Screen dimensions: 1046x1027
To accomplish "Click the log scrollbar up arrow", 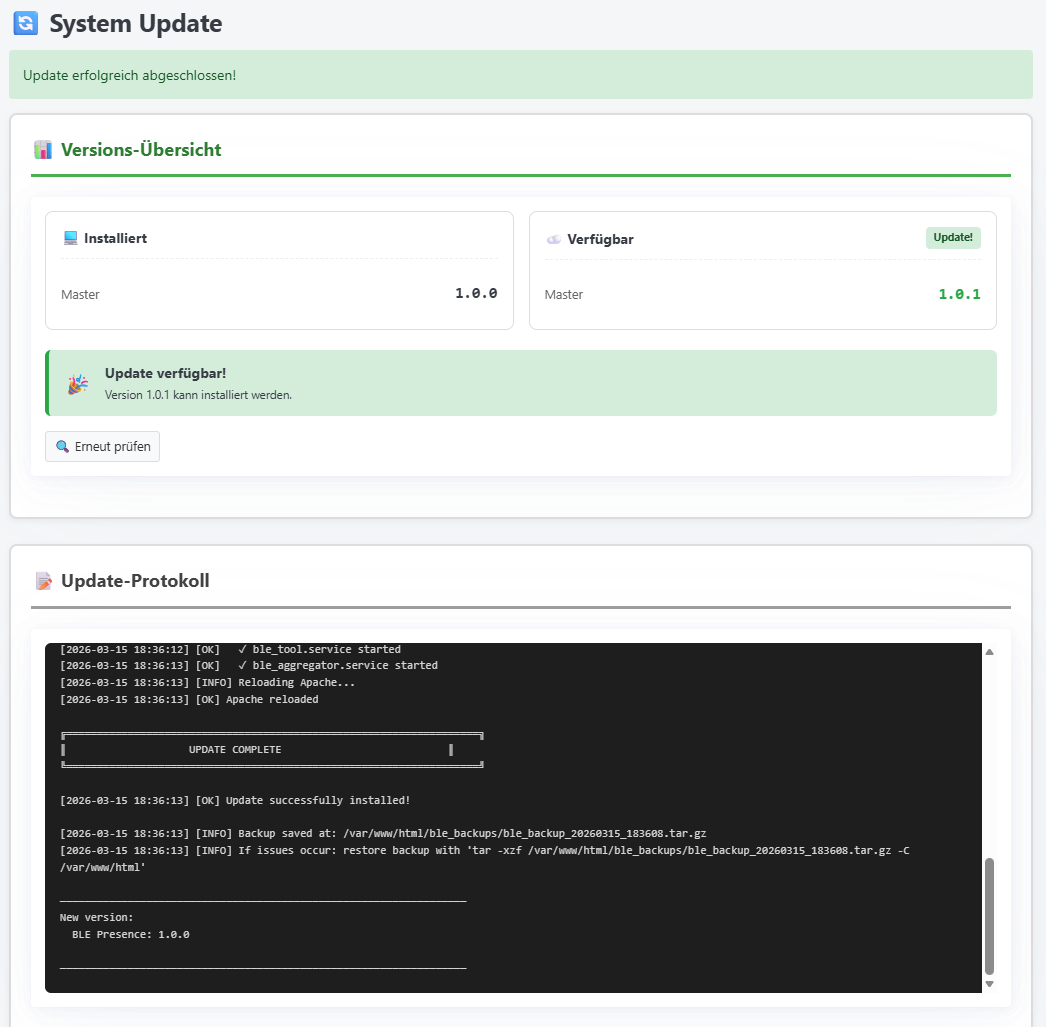I will pyautogui.click(x=990, y=652).
